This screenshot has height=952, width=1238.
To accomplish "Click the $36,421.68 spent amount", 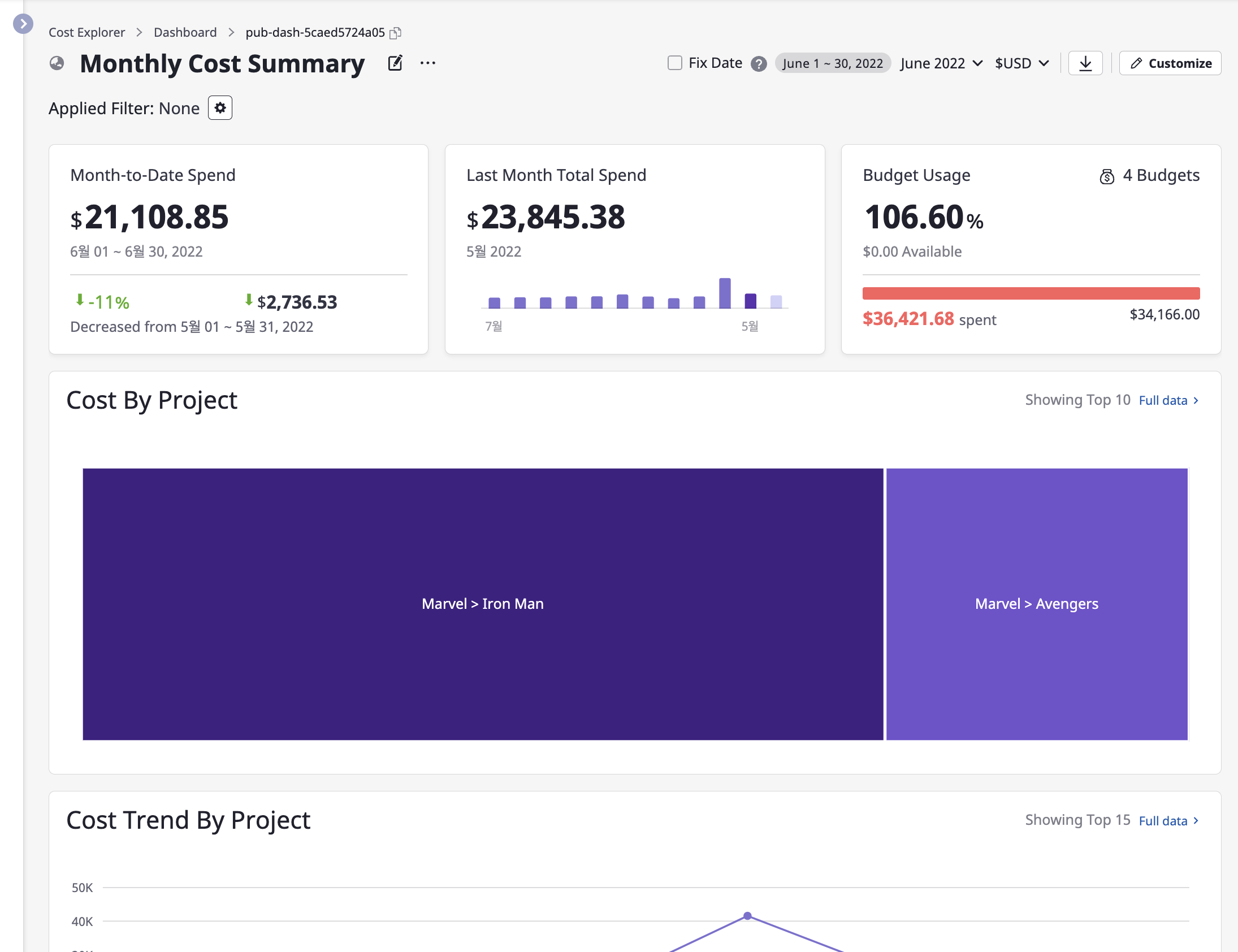I will click(908, 318).
